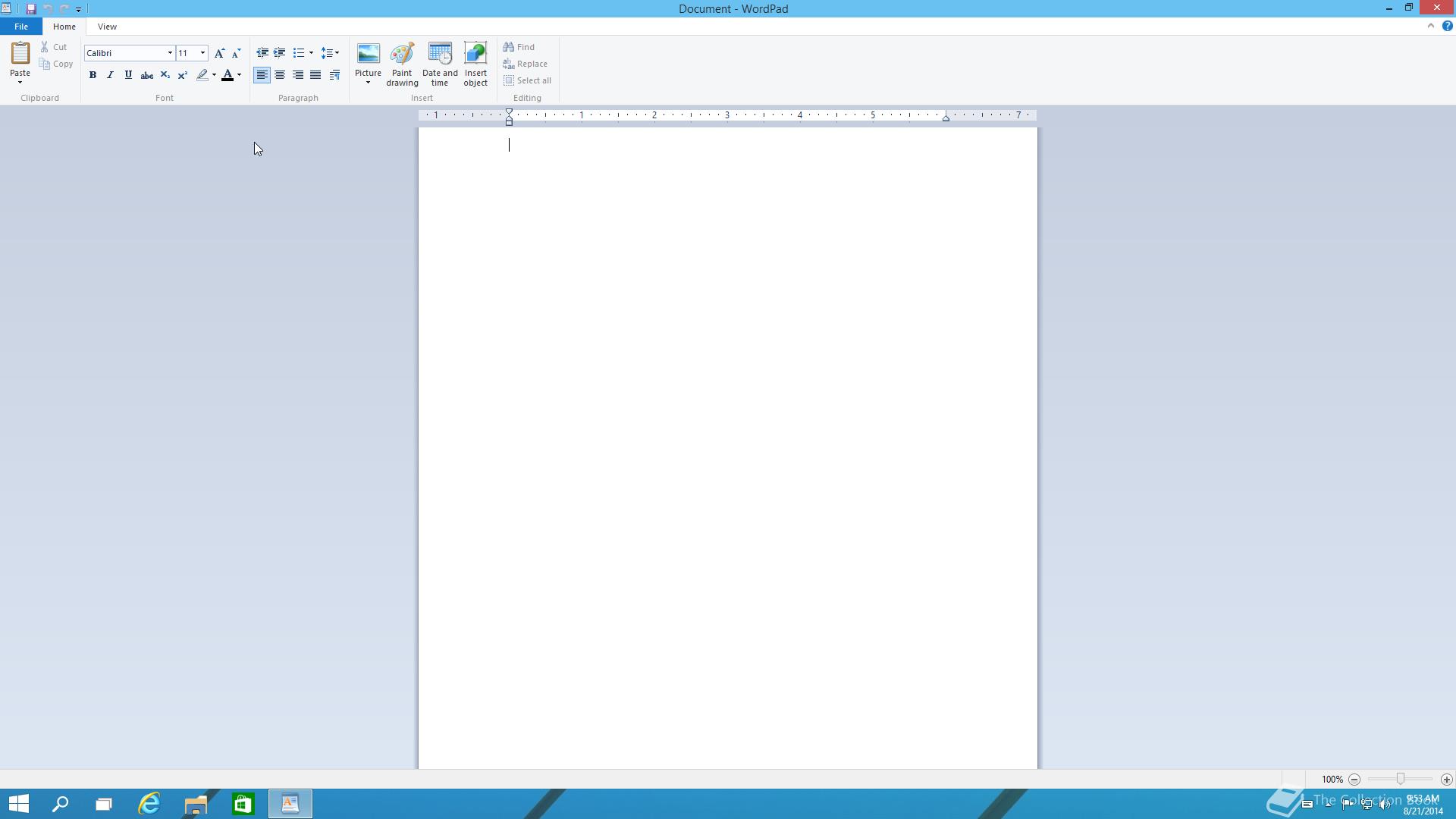The width and height of the screenshot is (1456, 819).
Task: Switch to the View tab
Action: click(x=107, y=27)
